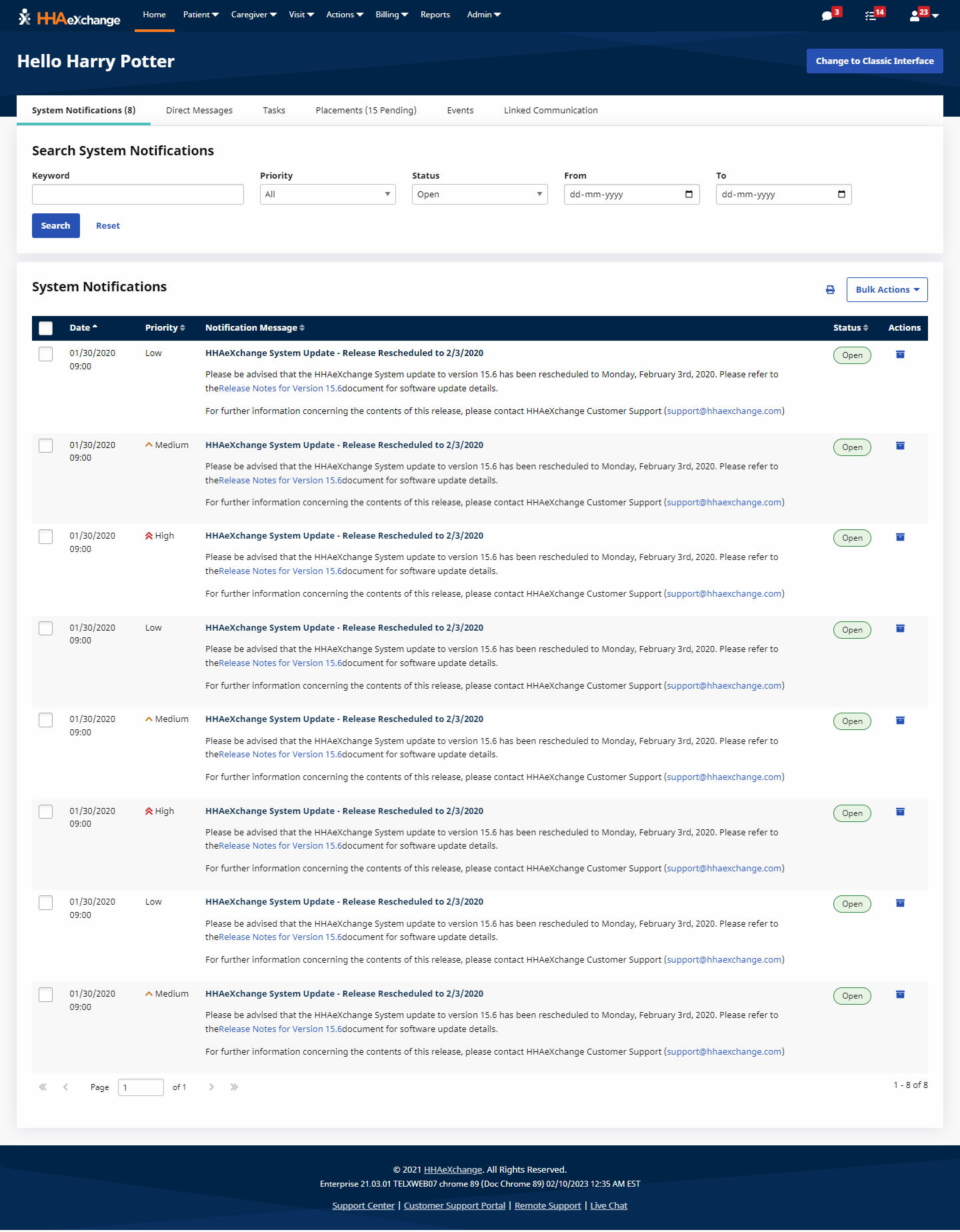Open the user profile icon with badge 23
960x1232 pixels.
(923, 15)
